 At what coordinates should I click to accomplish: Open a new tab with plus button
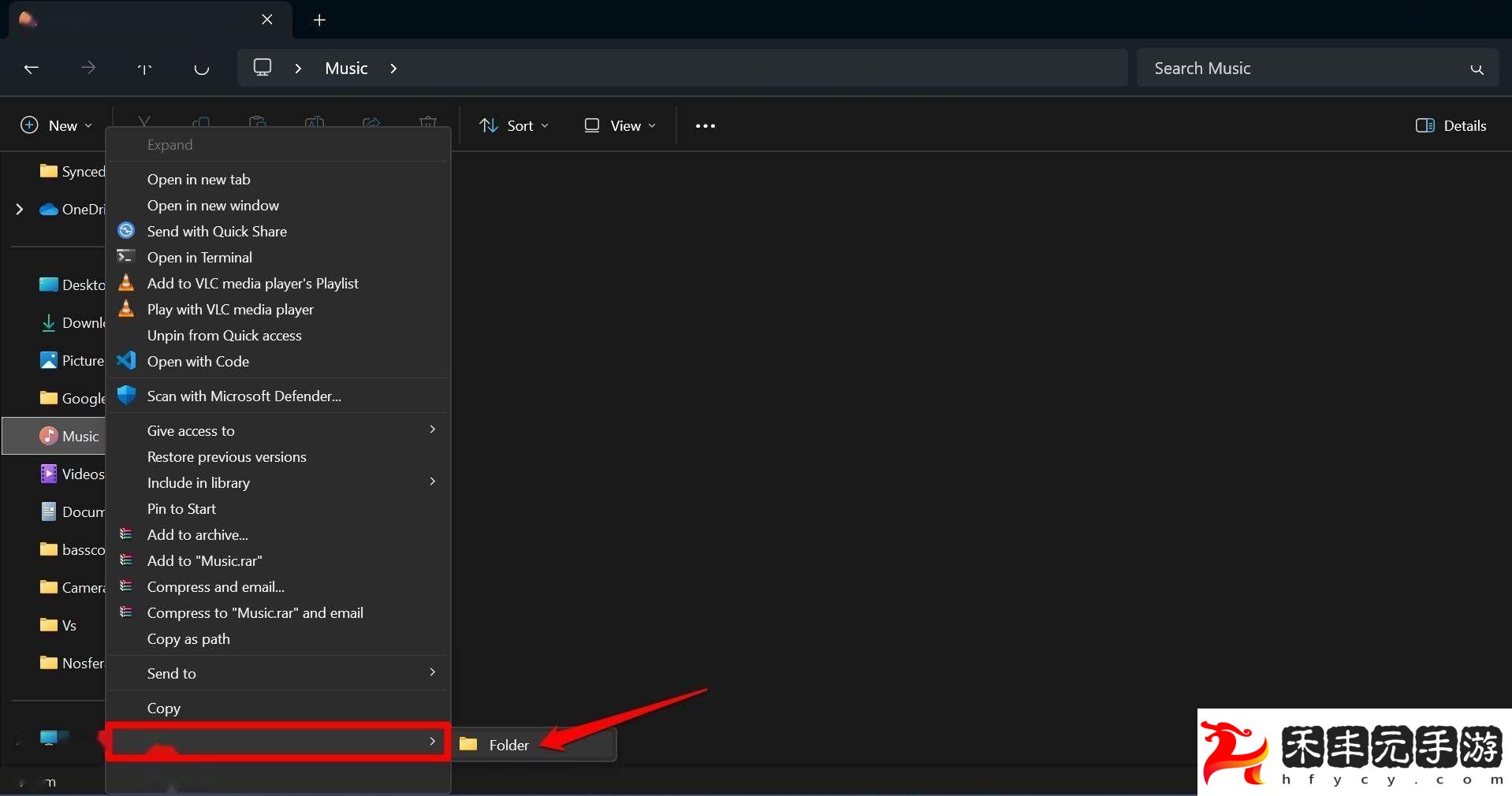click(x=319, y=20)
